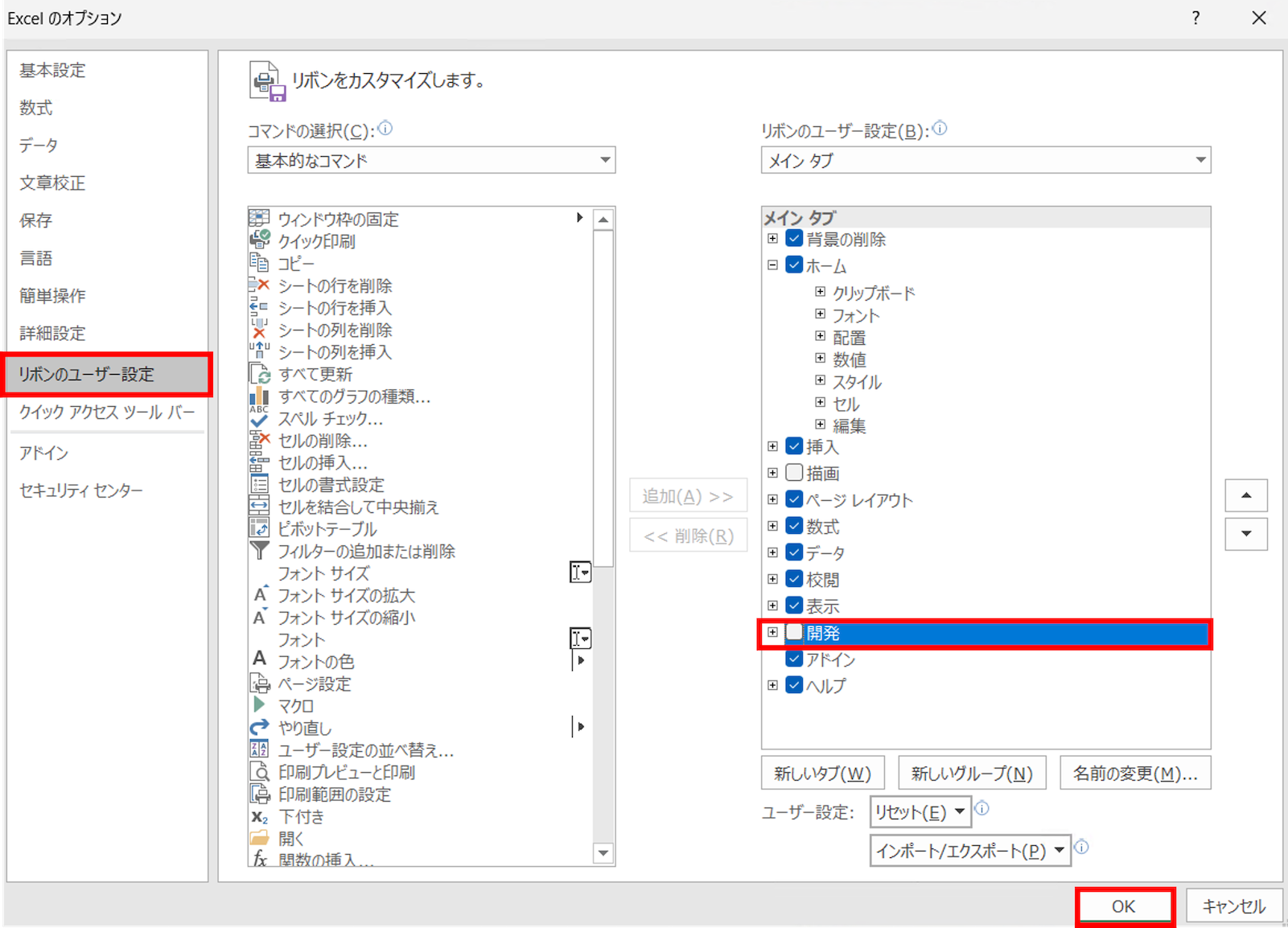Screen dimensions: 1288x928
Task: Enable the 開発 (Developer) tab checkbox
Action: point(794,633)
